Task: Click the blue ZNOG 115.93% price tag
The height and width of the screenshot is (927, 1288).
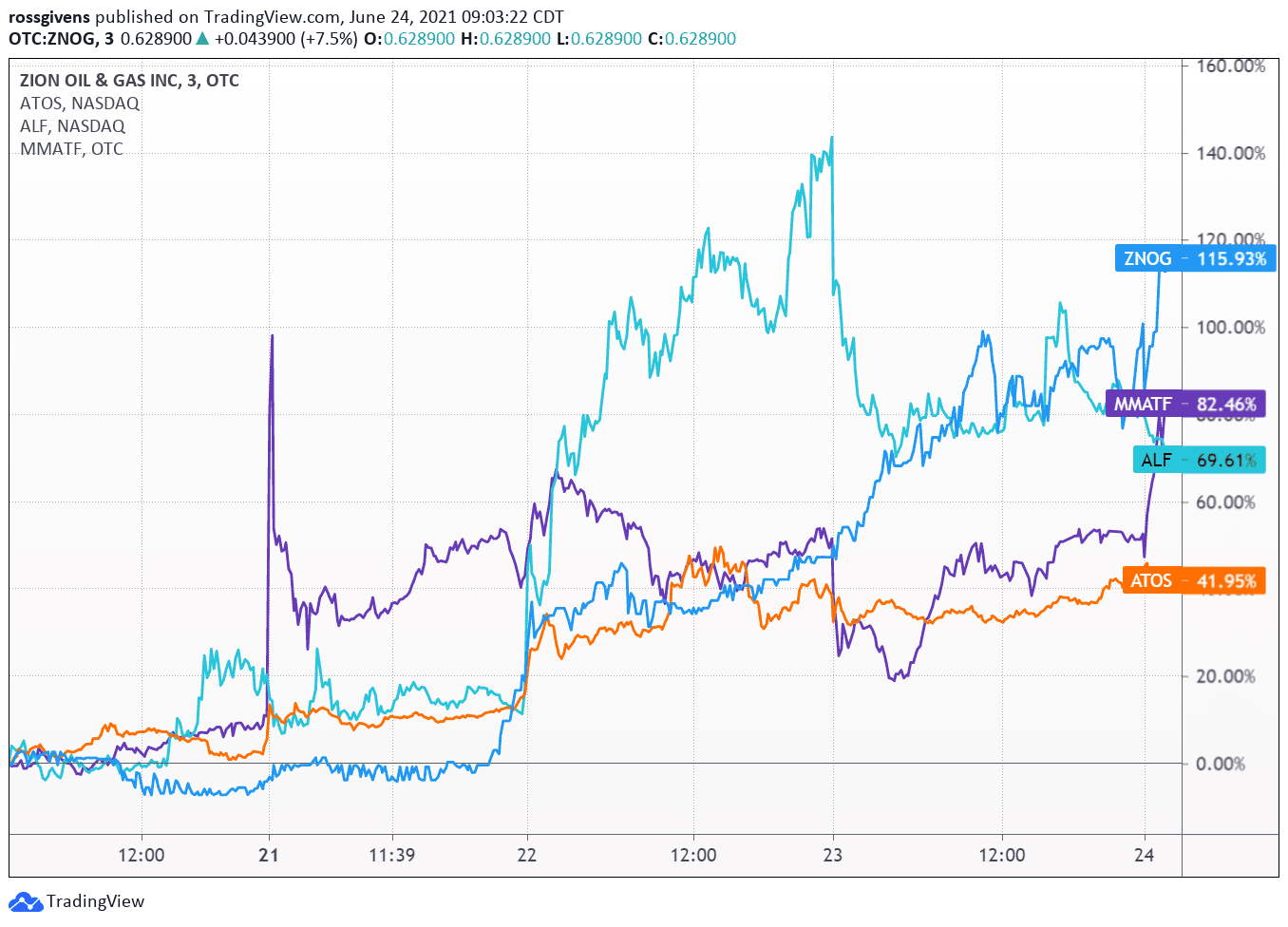Action: [1194, 258]
